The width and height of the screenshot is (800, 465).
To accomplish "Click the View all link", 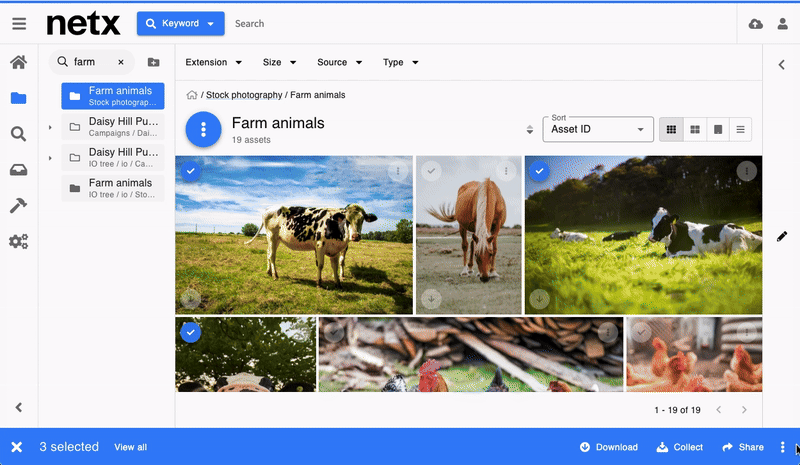I will 130,447.
